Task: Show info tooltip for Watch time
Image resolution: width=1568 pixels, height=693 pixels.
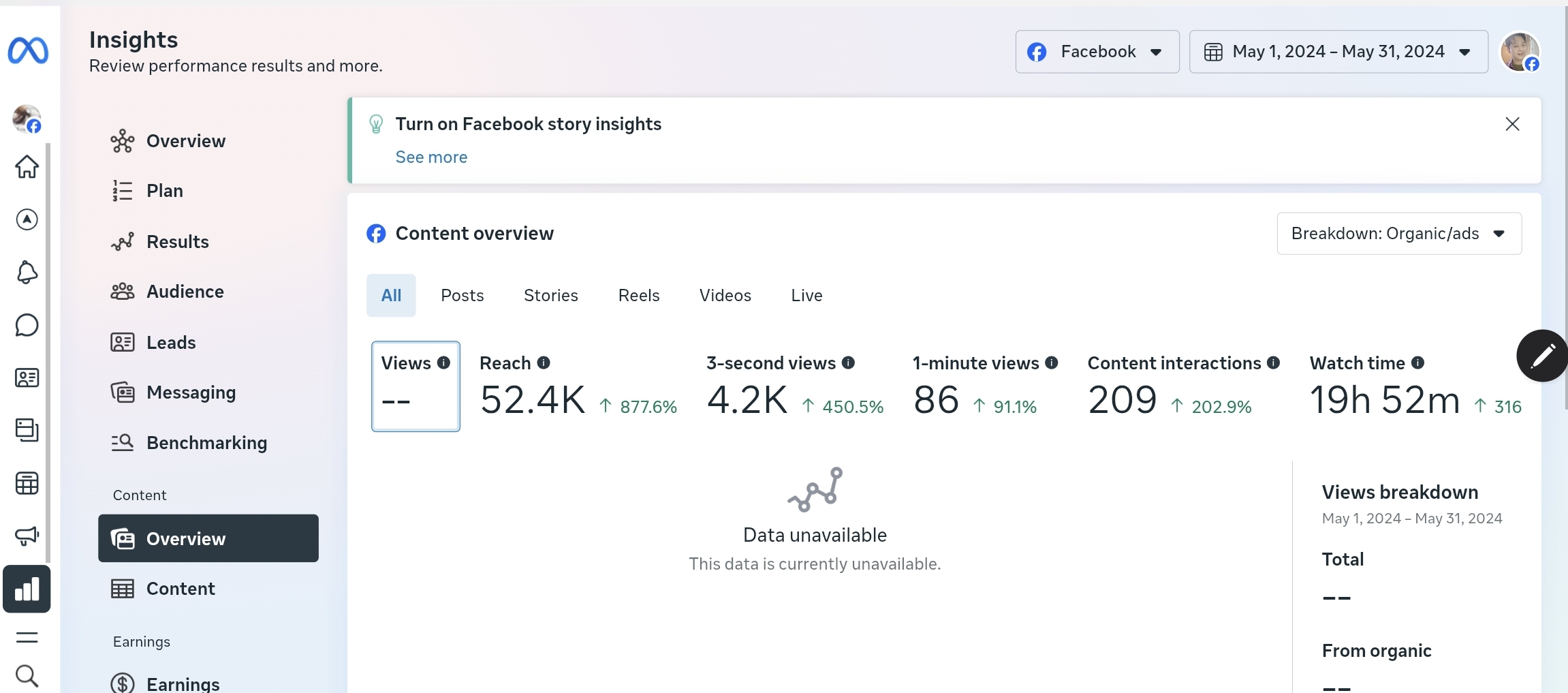Action: (x=1417, y=363)
